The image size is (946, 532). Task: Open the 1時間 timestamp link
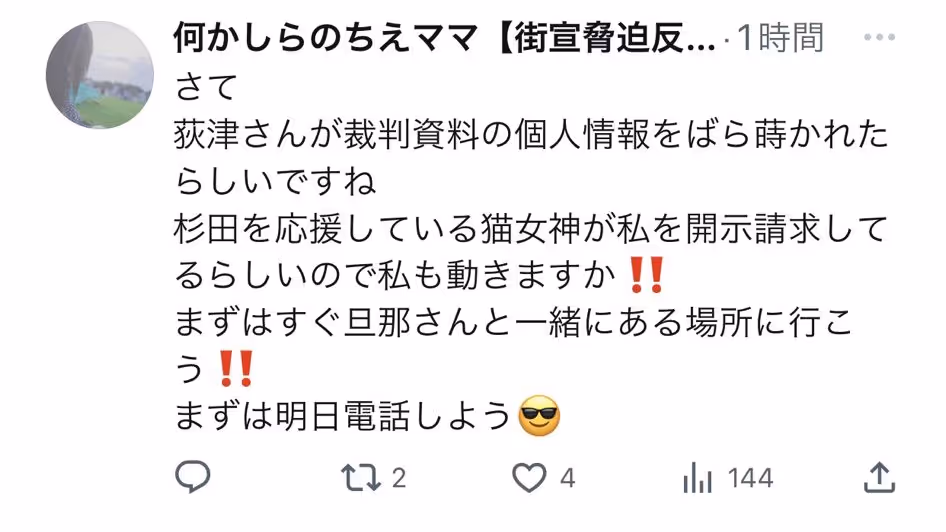(780, 37)
